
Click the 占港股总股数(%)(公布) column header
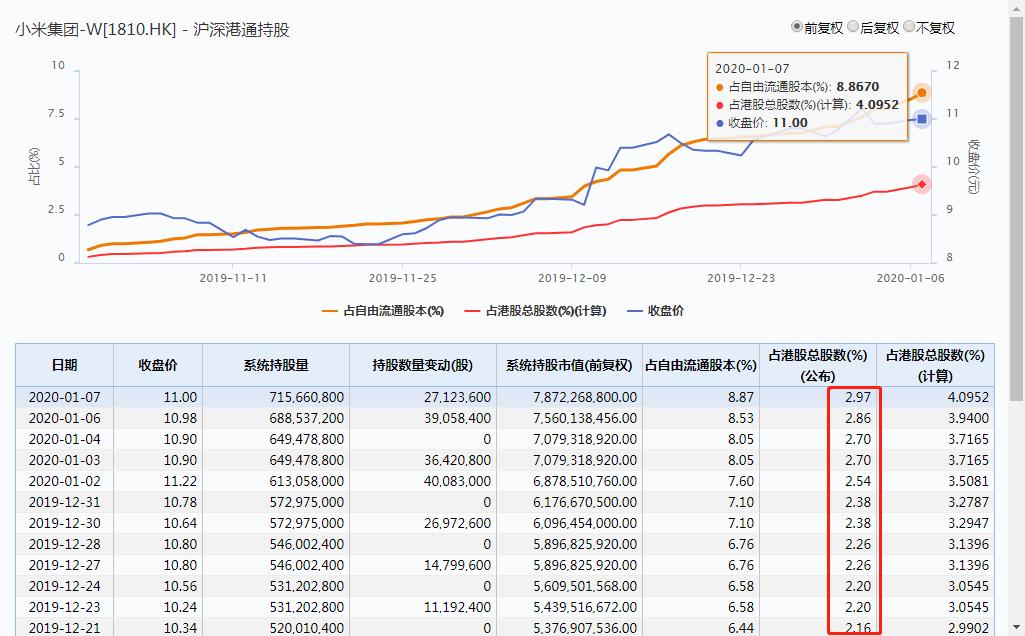coord(818,365)
